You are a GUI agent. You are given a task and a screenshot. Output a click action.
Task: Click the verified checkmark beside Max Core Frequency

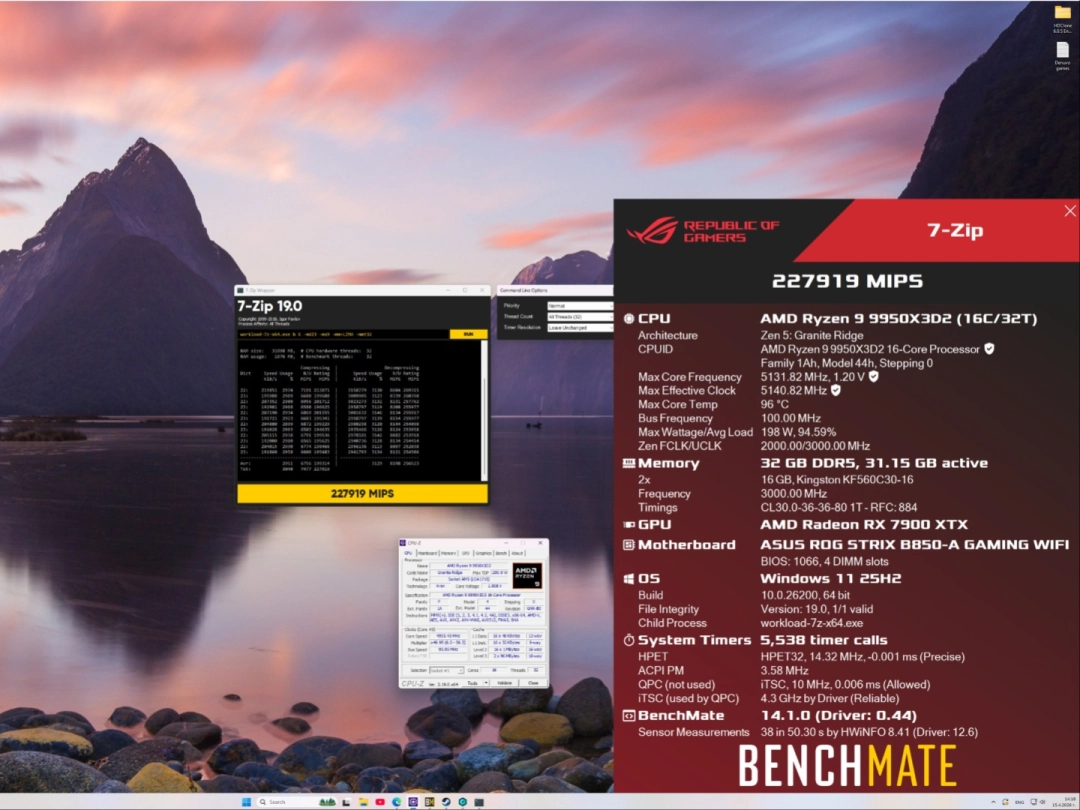point(872,377)
